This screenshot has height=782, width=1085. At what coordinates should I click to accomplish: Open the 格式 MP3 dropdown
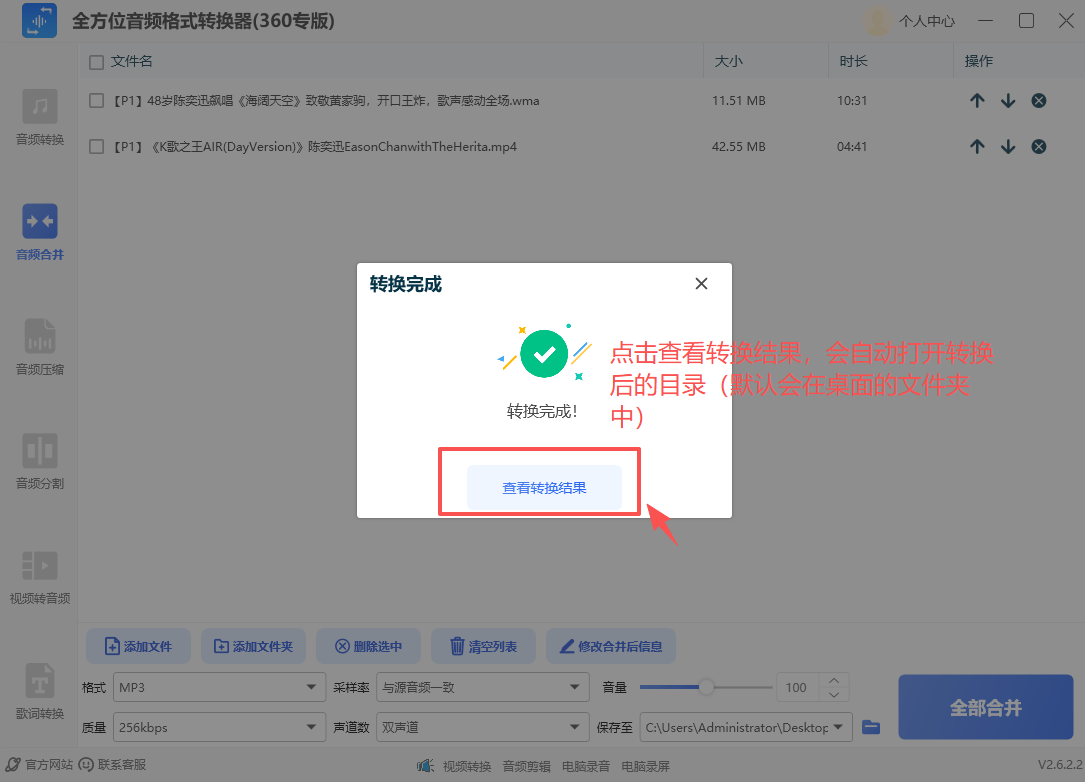point(218,687)
